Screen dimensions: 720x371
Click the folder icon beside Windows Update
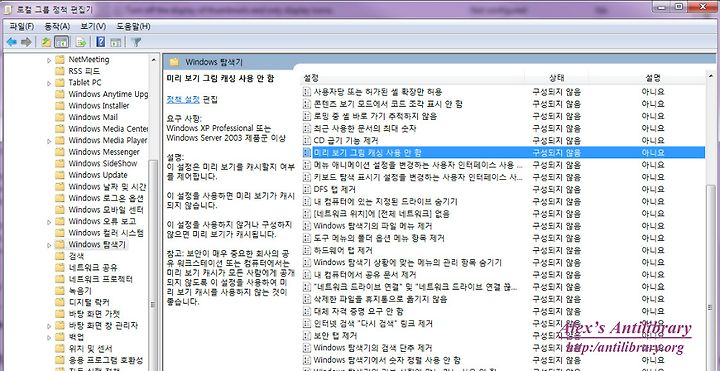tap(60, 175)
